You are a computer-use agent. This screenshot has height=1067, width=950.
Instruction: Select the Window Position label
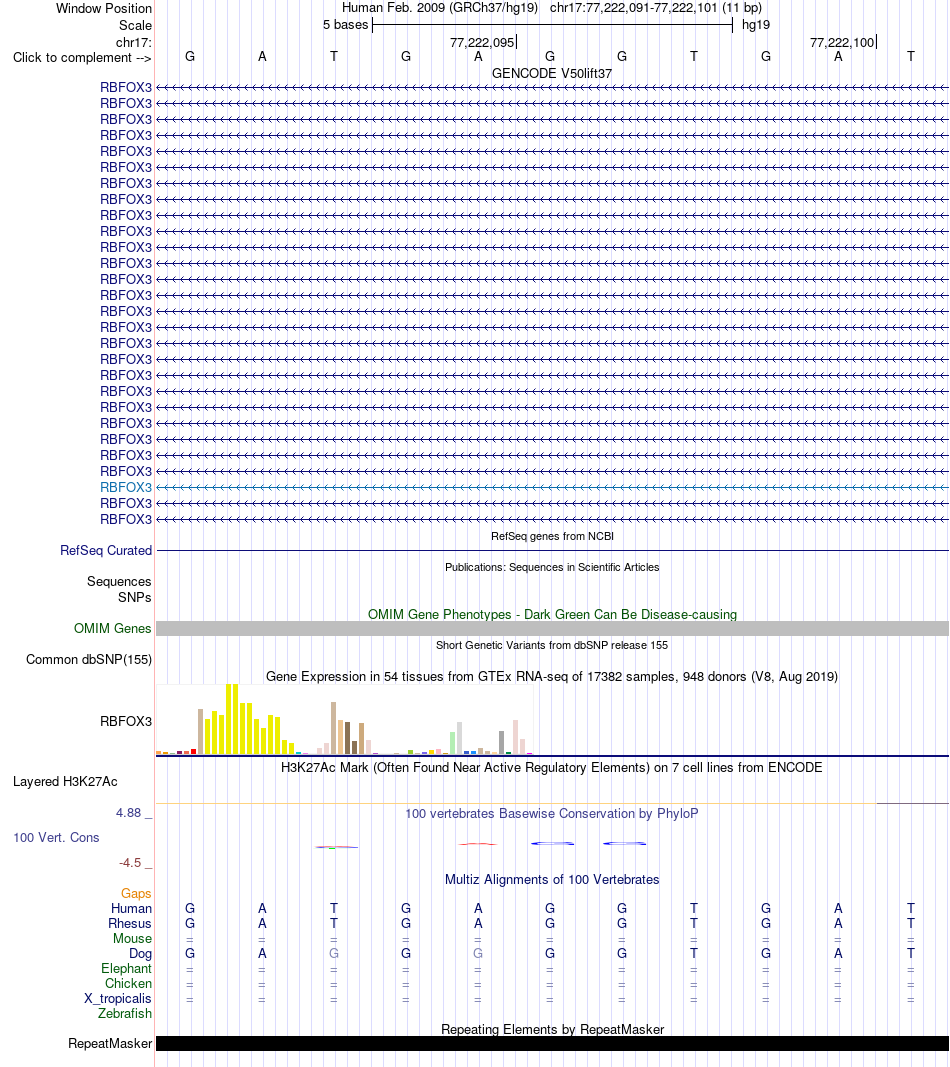pyautogui.click(x=103, y=9)
